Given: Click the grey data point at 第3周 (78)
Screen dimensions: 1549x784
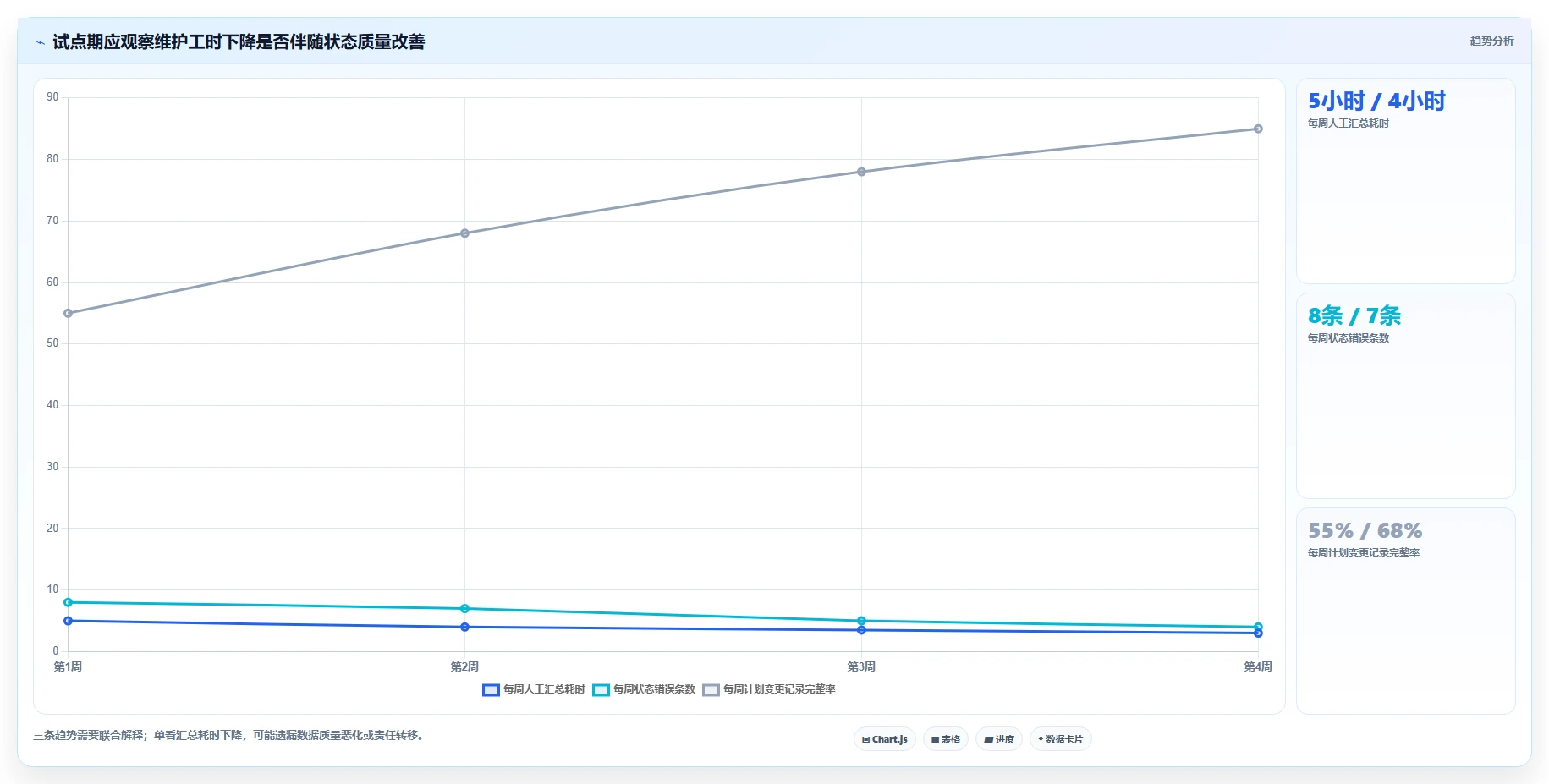Looking at the screenshot, I should [861, 172].
